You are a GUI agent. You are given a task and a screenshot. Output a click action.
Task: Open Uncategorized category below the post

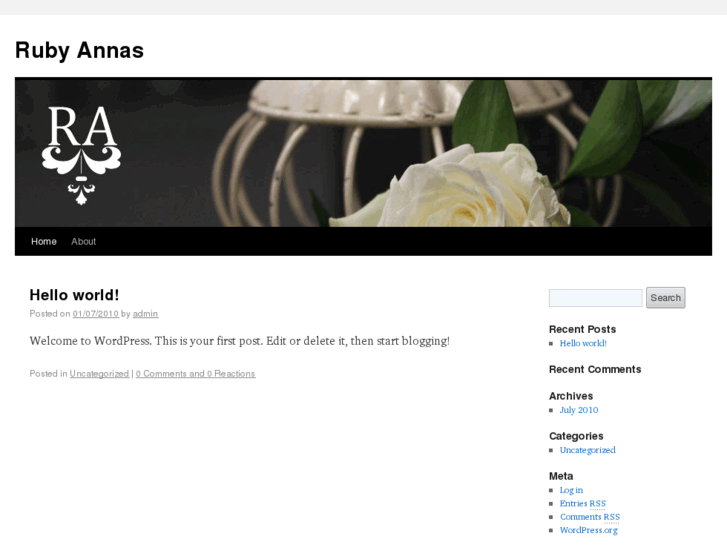tap(99, 374)
